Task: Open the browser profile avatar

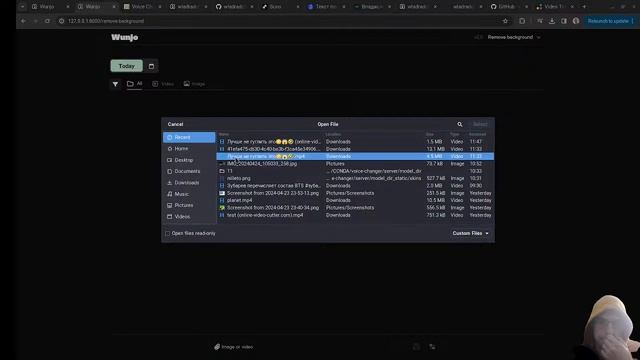Action: [x=576, y=21]
